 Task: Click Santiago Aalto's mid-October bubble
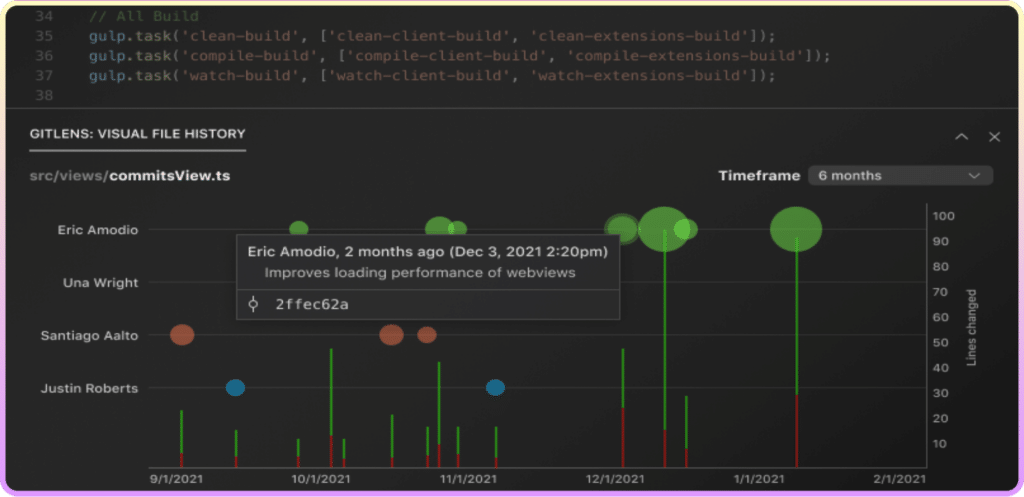pos(391,335)
